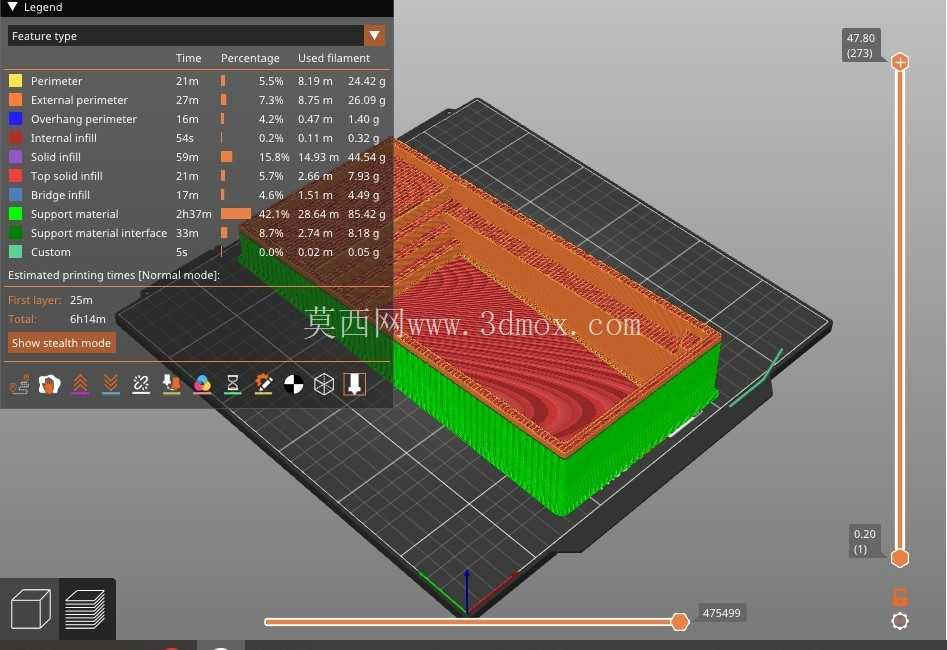Toggle the Seams visibility icon
The image size is (947, 650).
pos(141,384)
